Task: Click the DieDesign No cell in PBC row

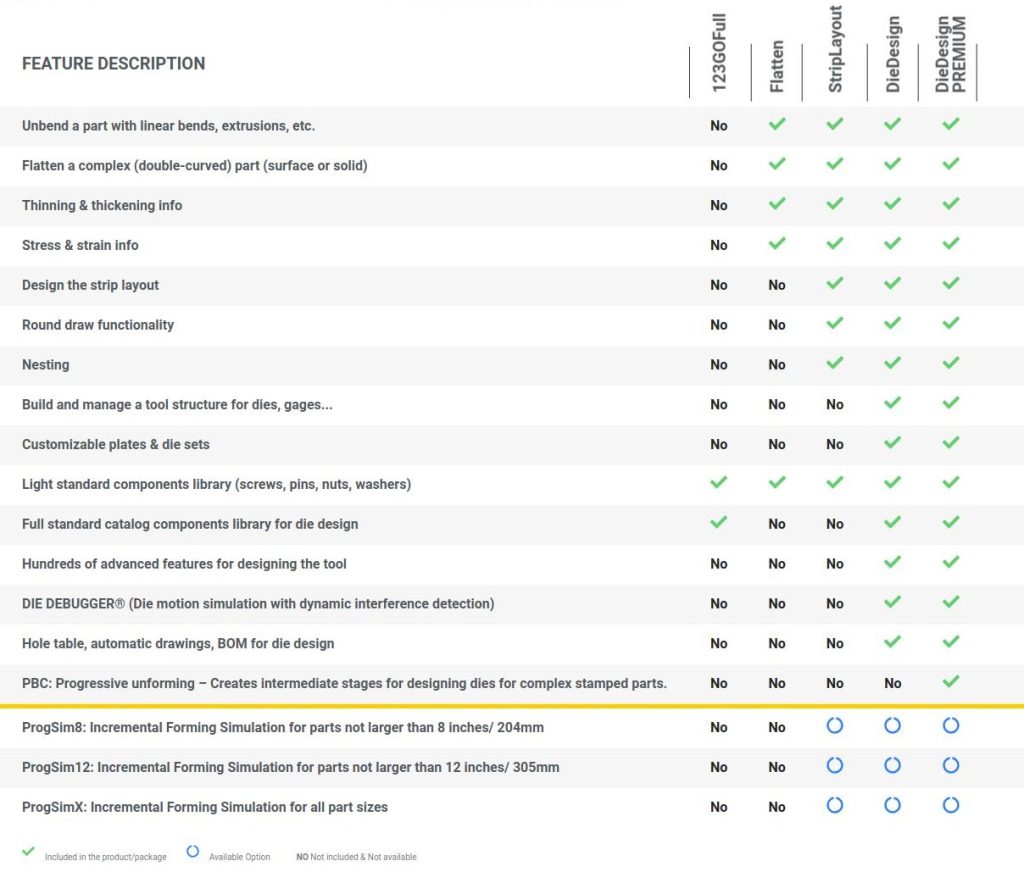Action: [893, 683]
